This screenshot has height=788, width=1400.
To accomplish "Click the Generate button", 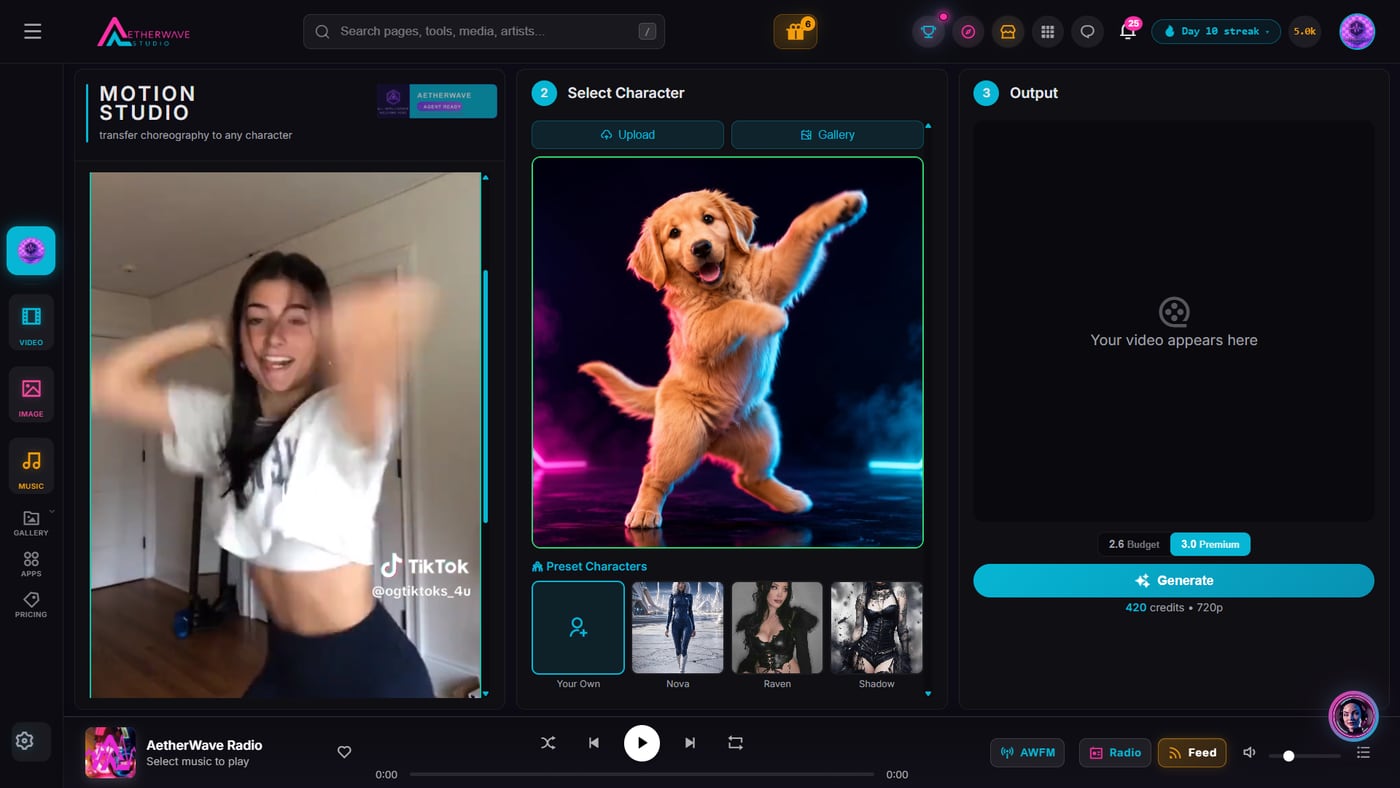I will [x=1174, y=581].
